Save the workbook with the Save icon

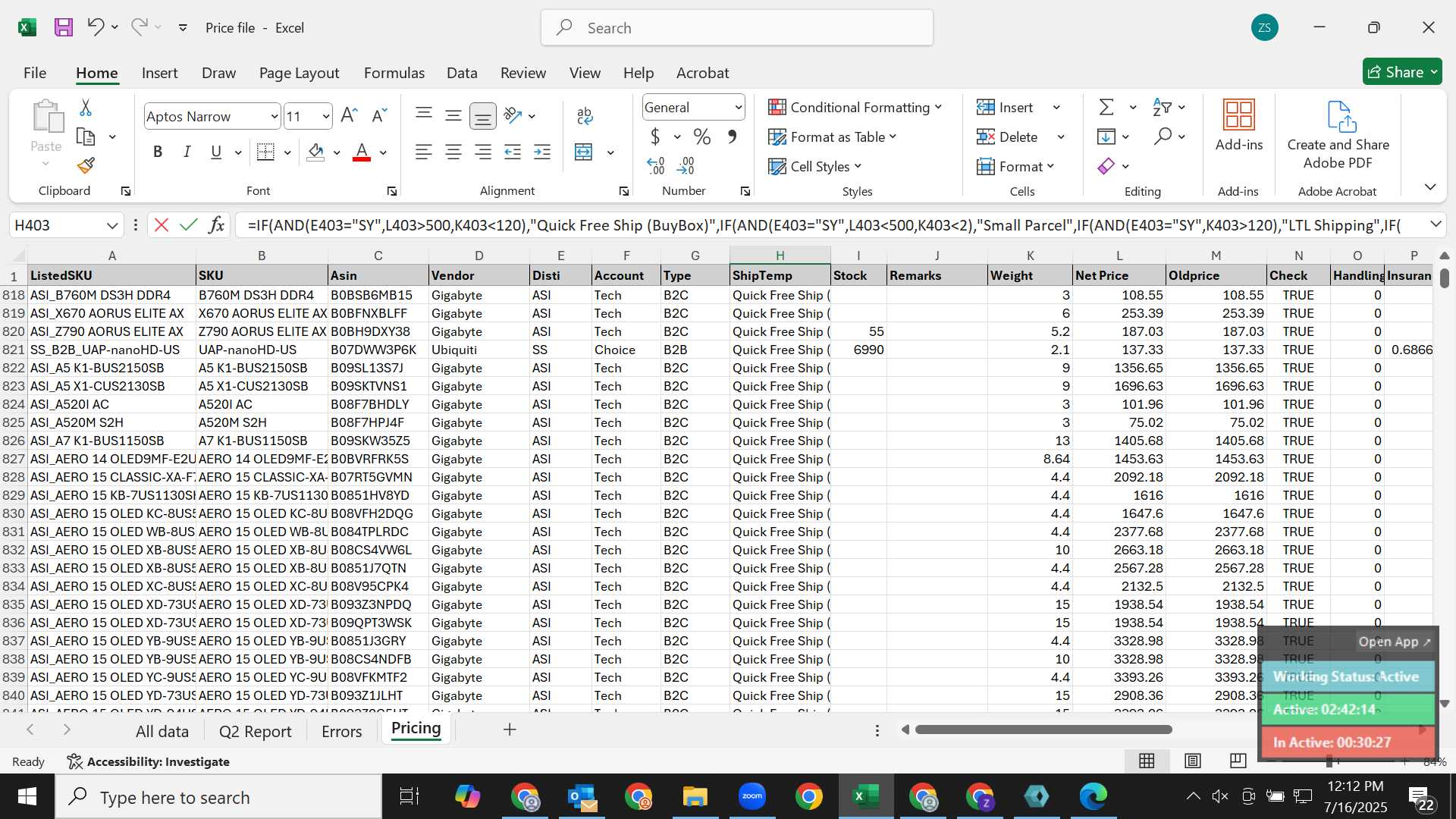pyautogui.click(x=64, y=28)
